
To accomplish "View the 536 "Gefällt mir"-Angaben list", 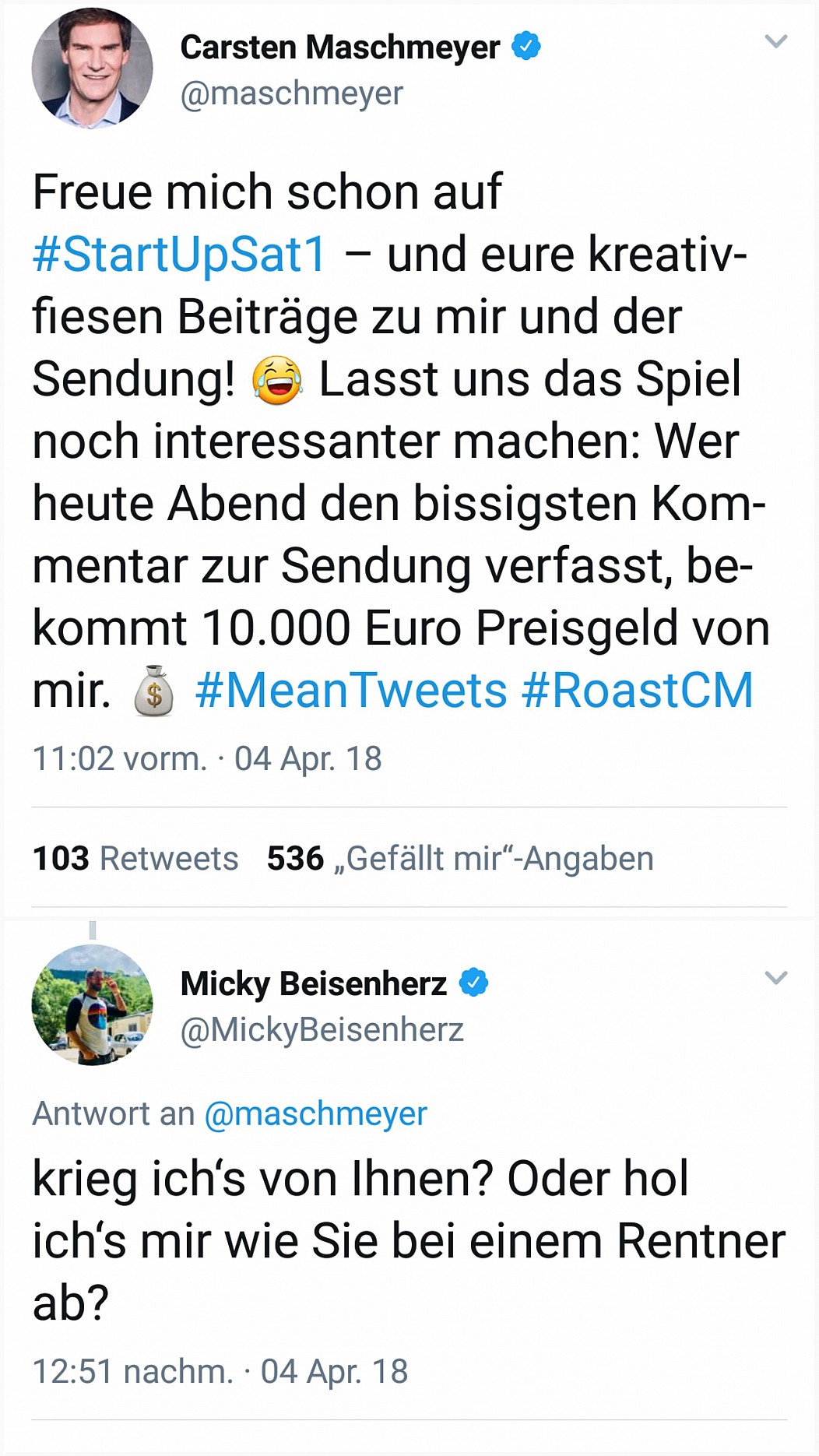I will (459, 858).
